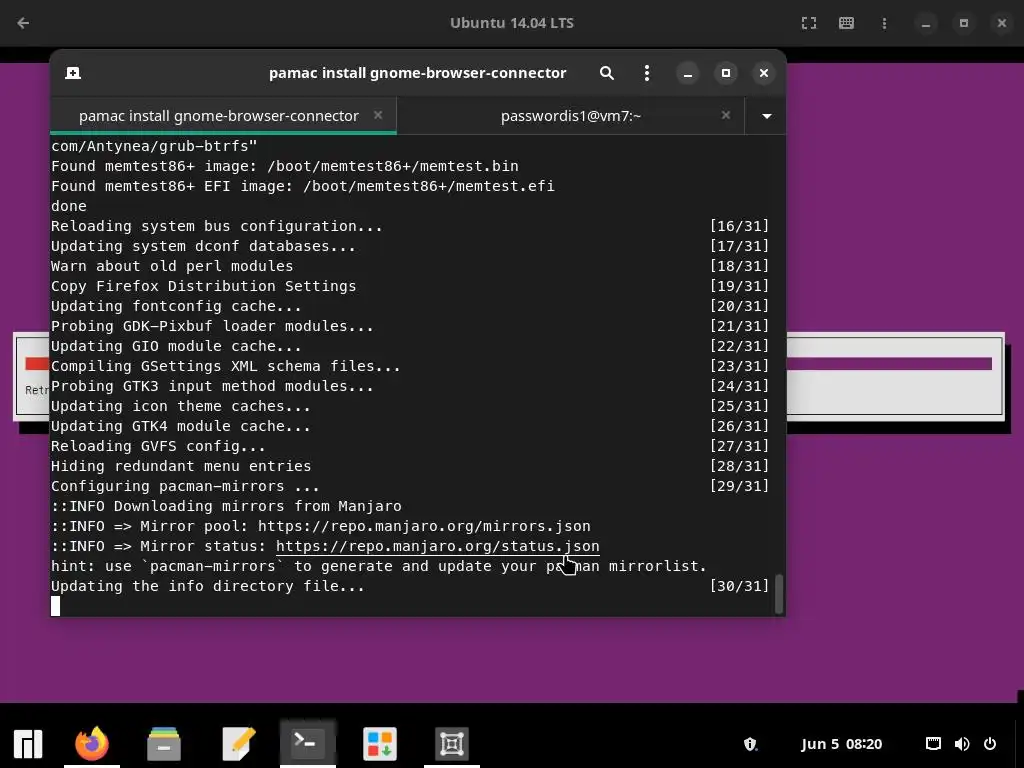
Task: Open the keyboard shortcuts icon in viewer header
Action: (846, 23)
